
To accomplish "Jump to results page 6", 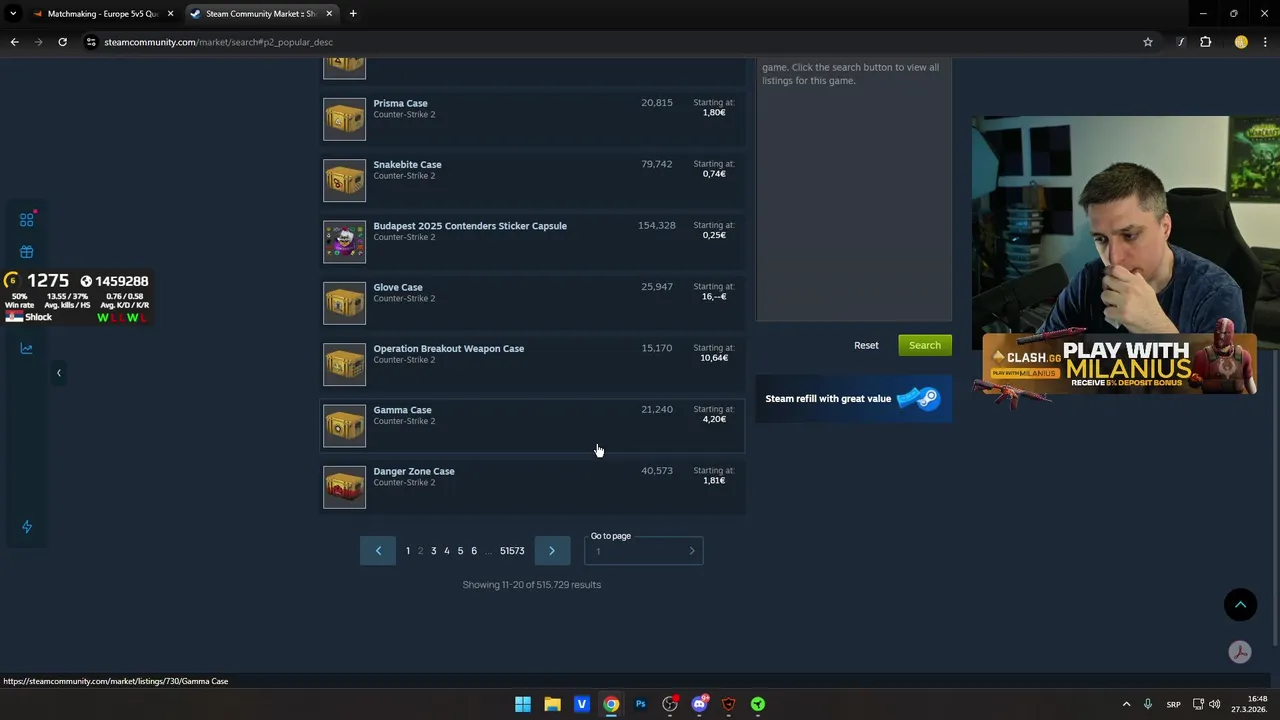I will [474, 551].
